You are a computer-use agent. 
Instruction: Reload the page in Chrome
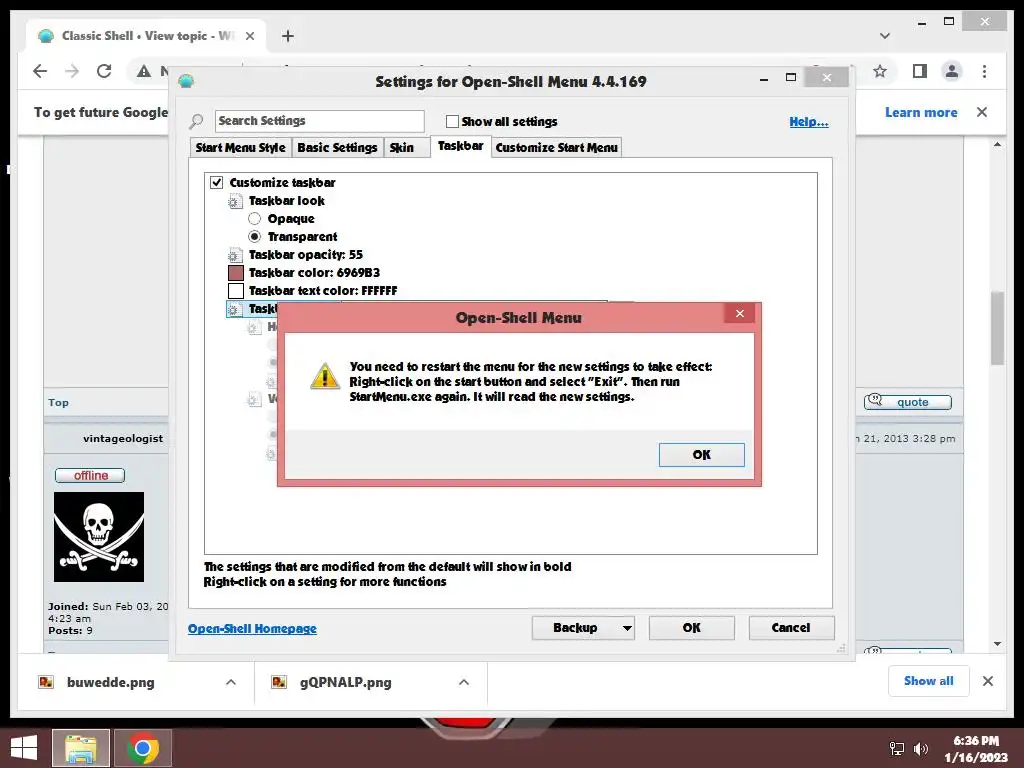click(x=104, y=71)
